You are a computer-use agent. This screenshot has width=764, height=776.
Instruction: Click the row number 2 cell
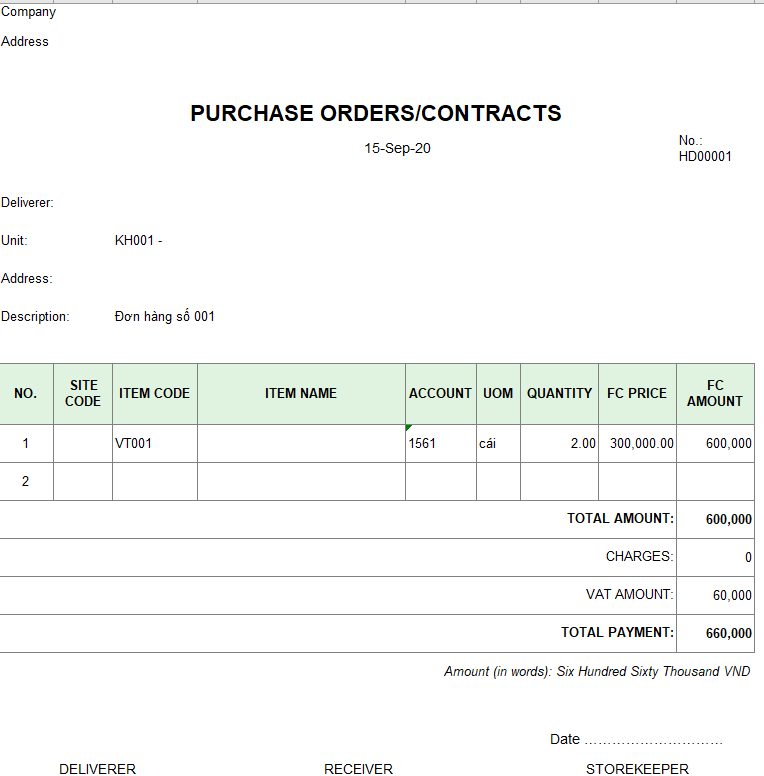pyautogui.click(x=26, y=481)
